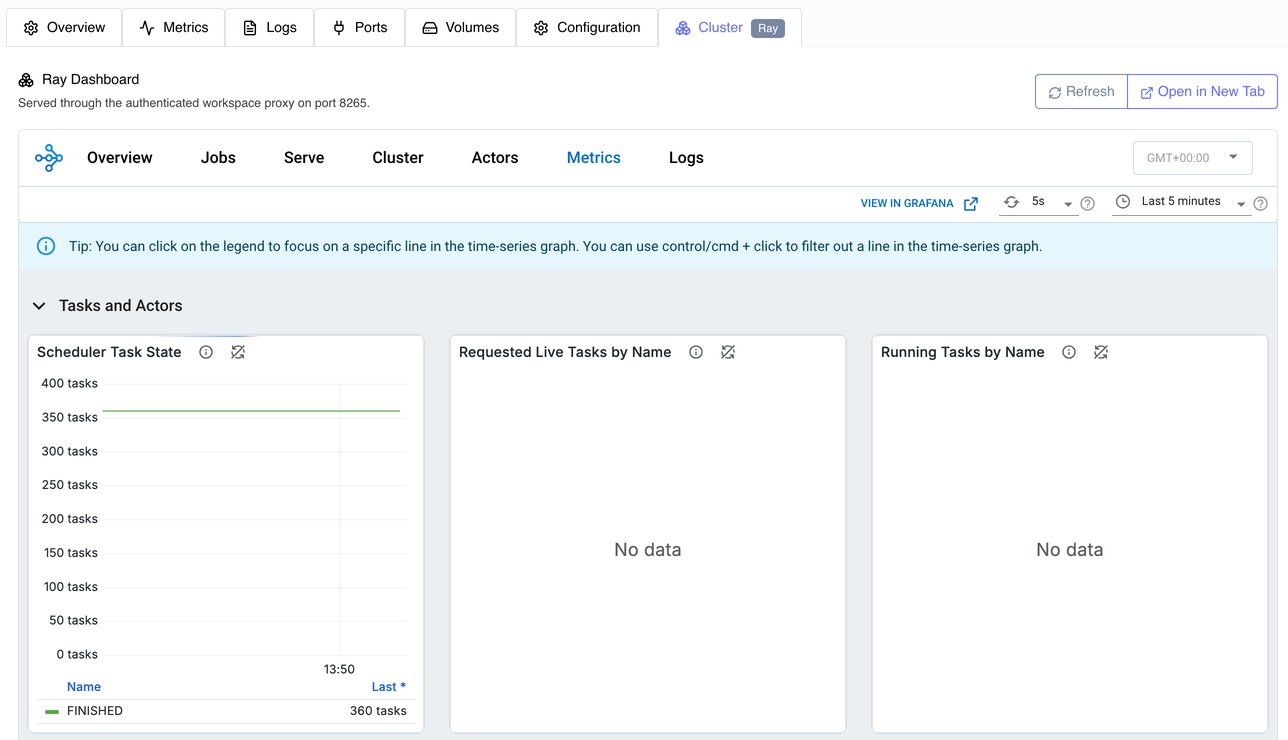The width and height of the screenshot is (1288, 740).
Task: Open Cluster in the Ray dashboard navbar
Action: point(398,158)
